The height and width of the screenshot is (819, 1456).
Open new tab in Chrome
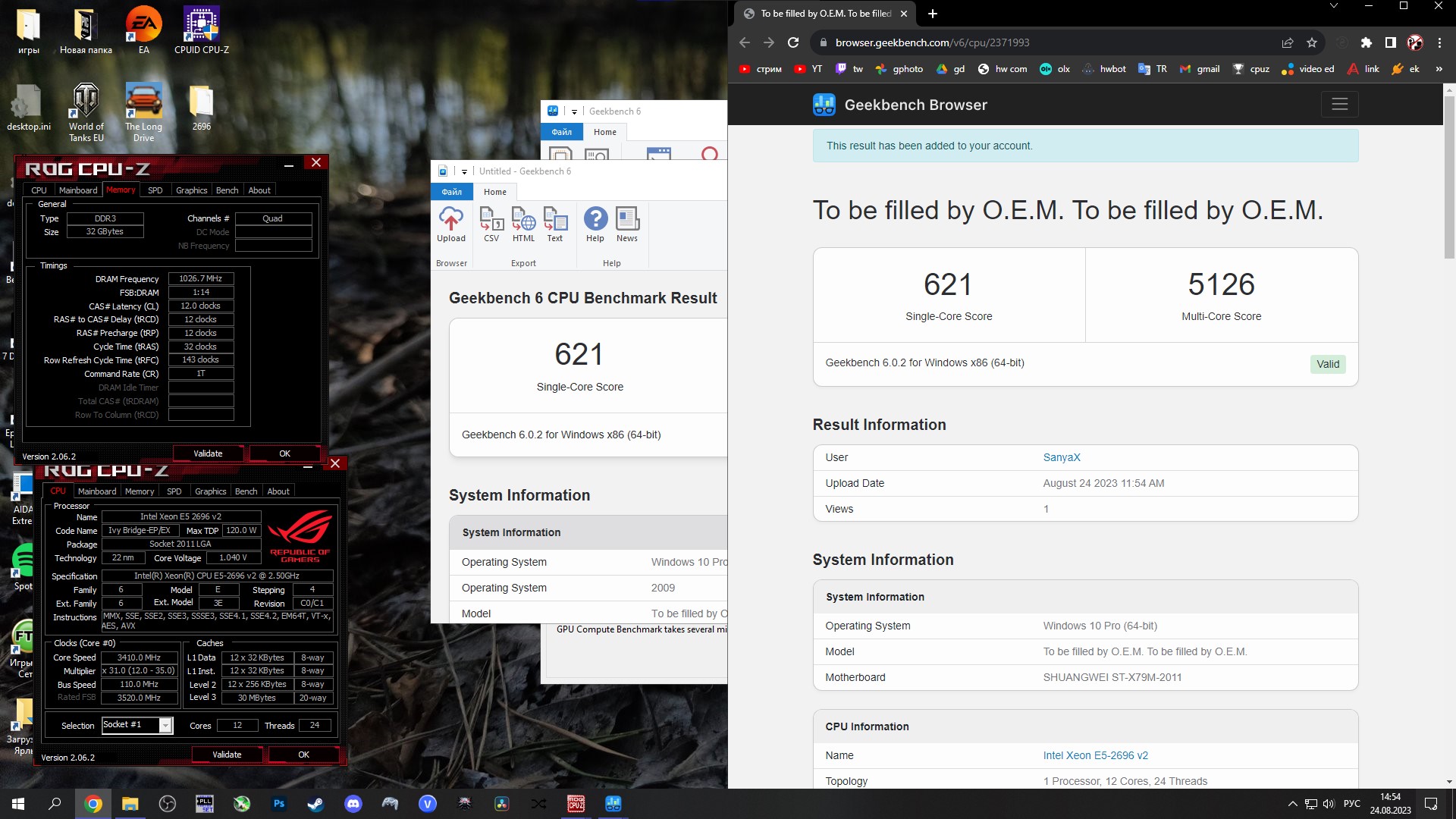[x=933, y=14]
